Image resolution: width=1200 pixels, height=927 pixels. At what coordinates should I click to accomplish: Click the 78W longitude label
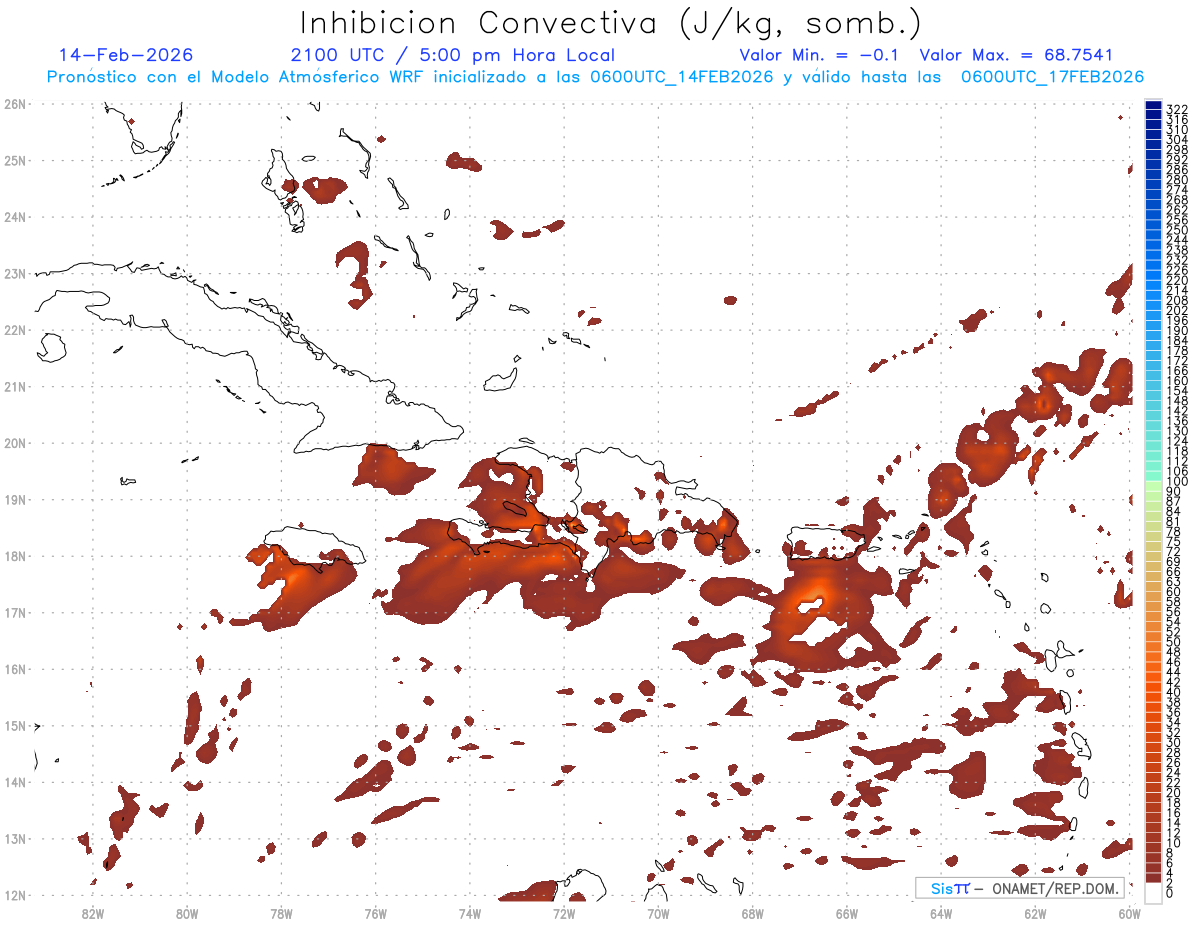pos(281,913)
